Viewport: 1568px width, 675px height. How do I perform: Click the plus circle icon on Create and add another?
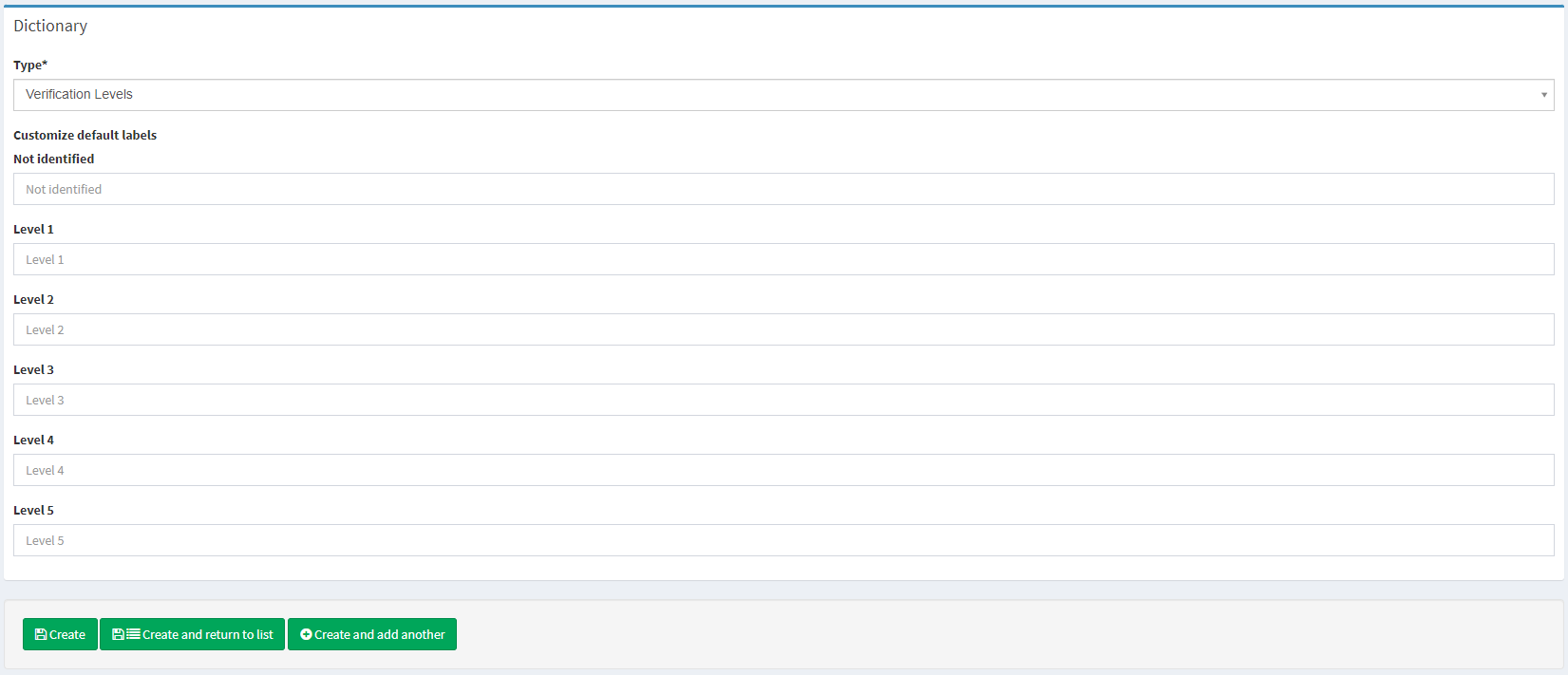tap(306, 634)
